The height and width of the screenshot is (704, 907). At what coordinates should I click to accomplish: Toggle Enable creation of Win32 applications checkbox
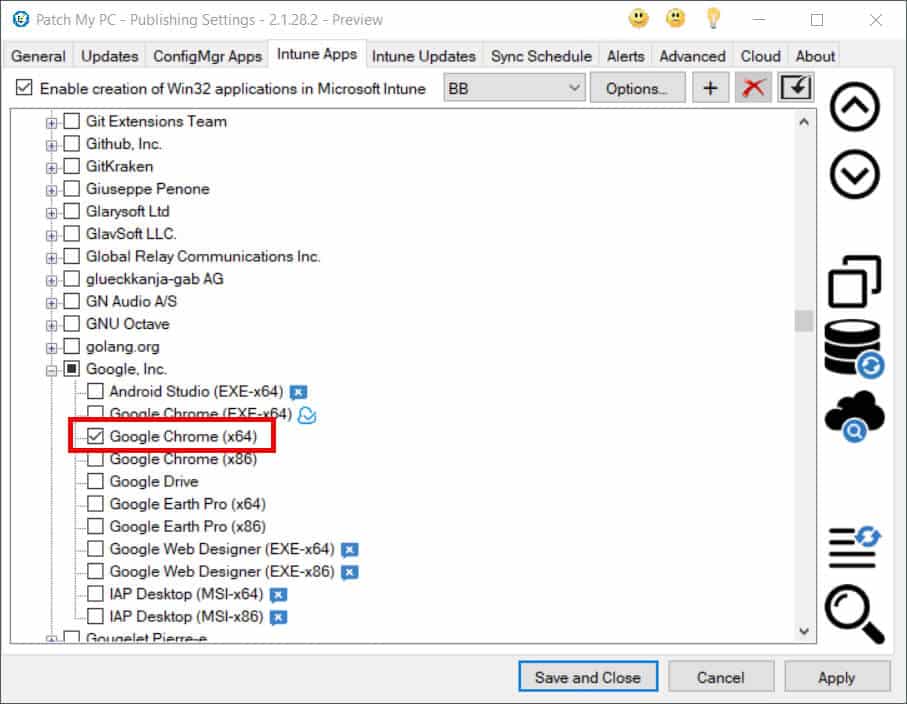[x=24, y=88]
